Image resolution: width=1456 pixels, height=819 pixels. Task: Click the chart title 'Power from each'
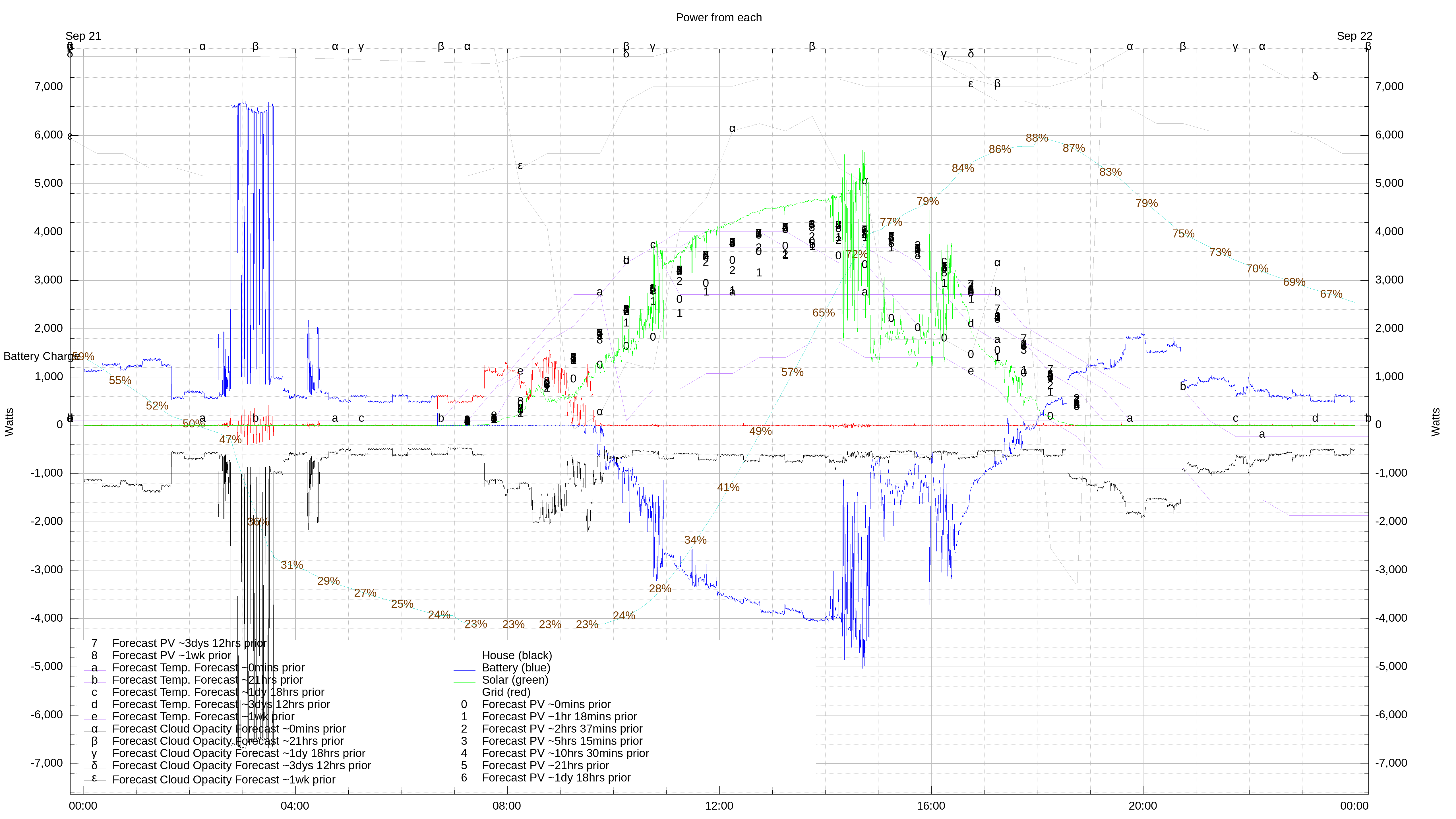pyautogui.click(x=718, y=18)
